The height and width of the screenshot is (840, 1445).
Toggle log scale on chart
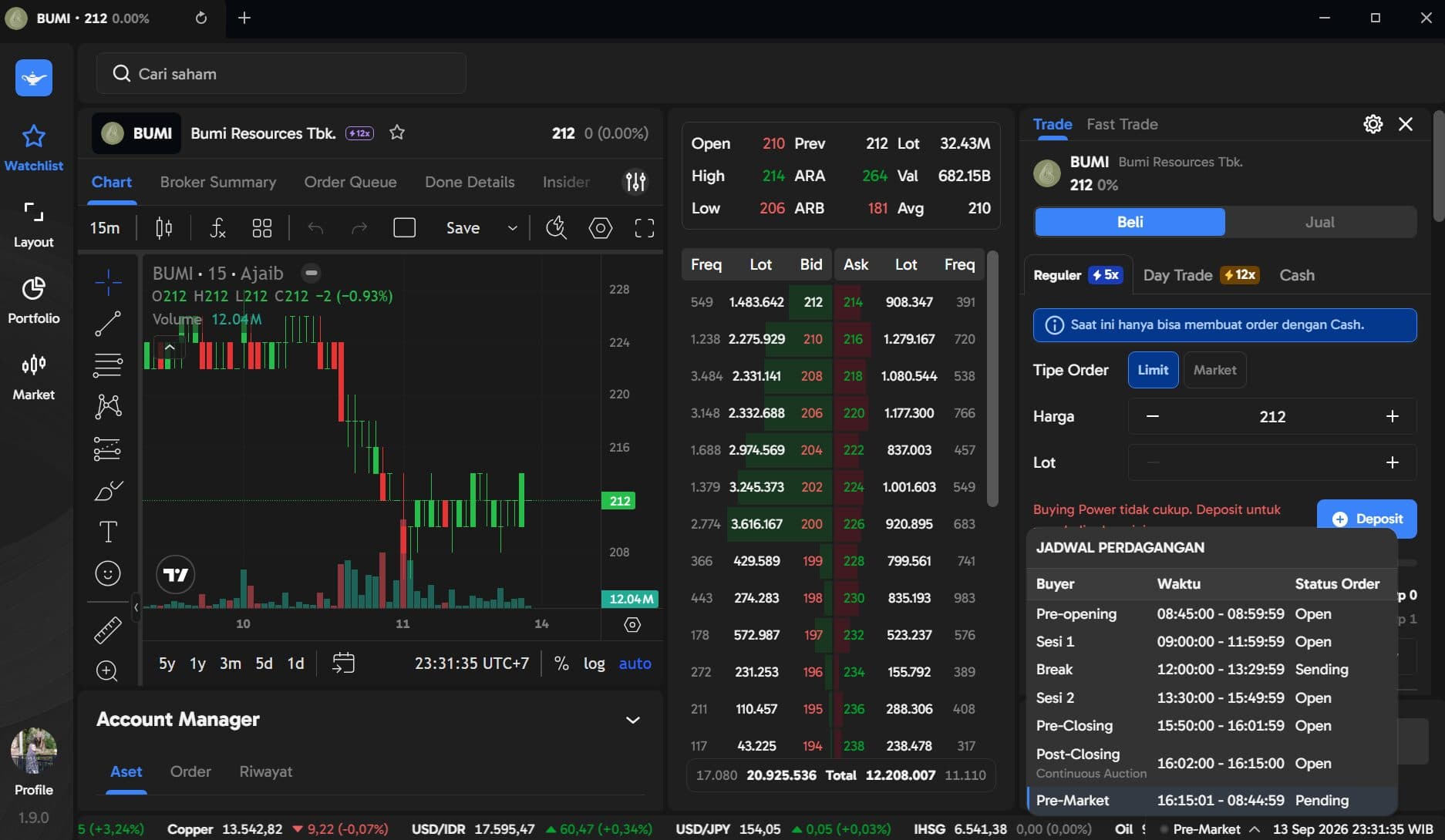[x=595, y=664]
